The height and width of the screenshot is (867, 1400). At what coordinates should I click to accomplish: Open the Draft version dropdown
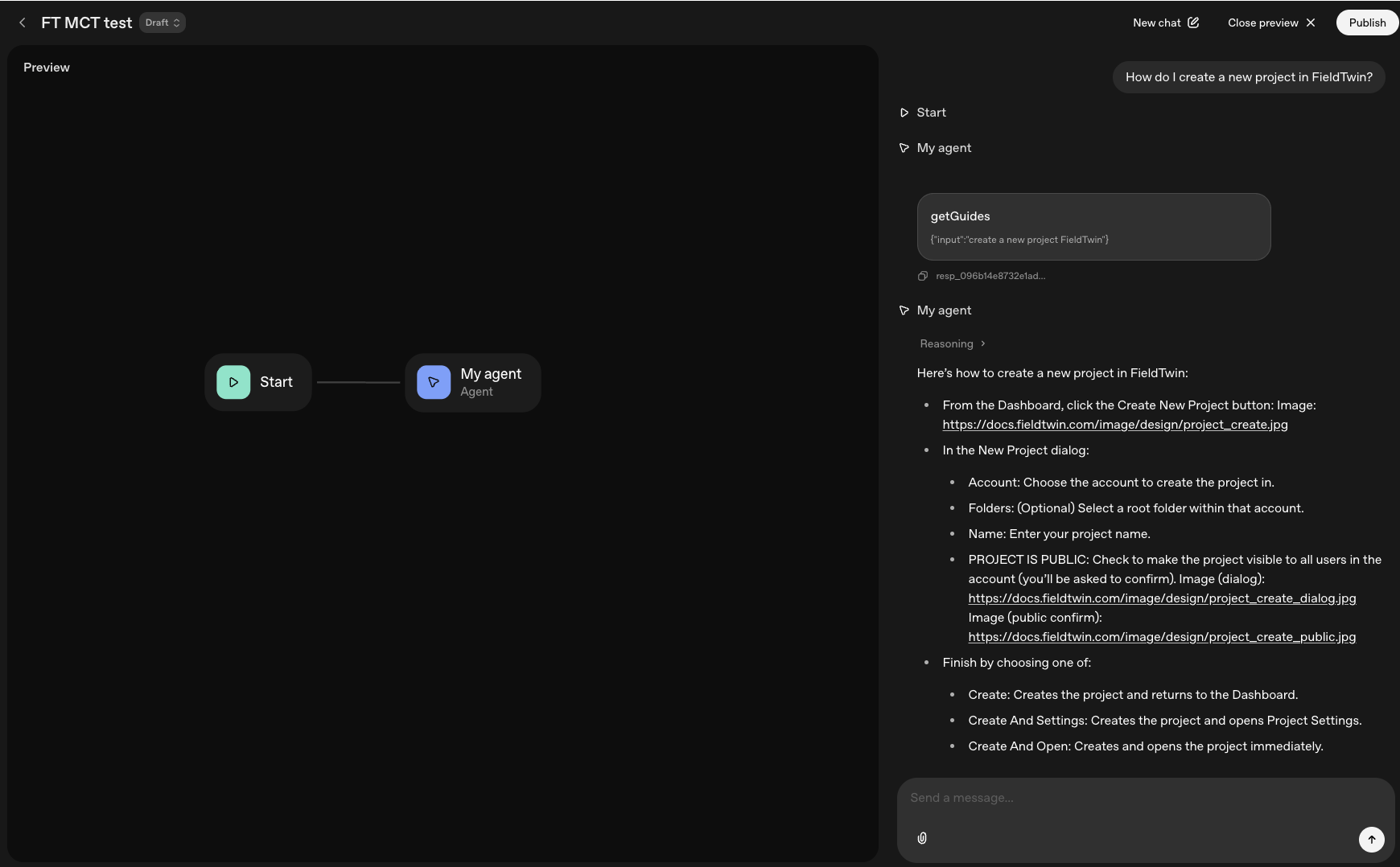point(163,23)
